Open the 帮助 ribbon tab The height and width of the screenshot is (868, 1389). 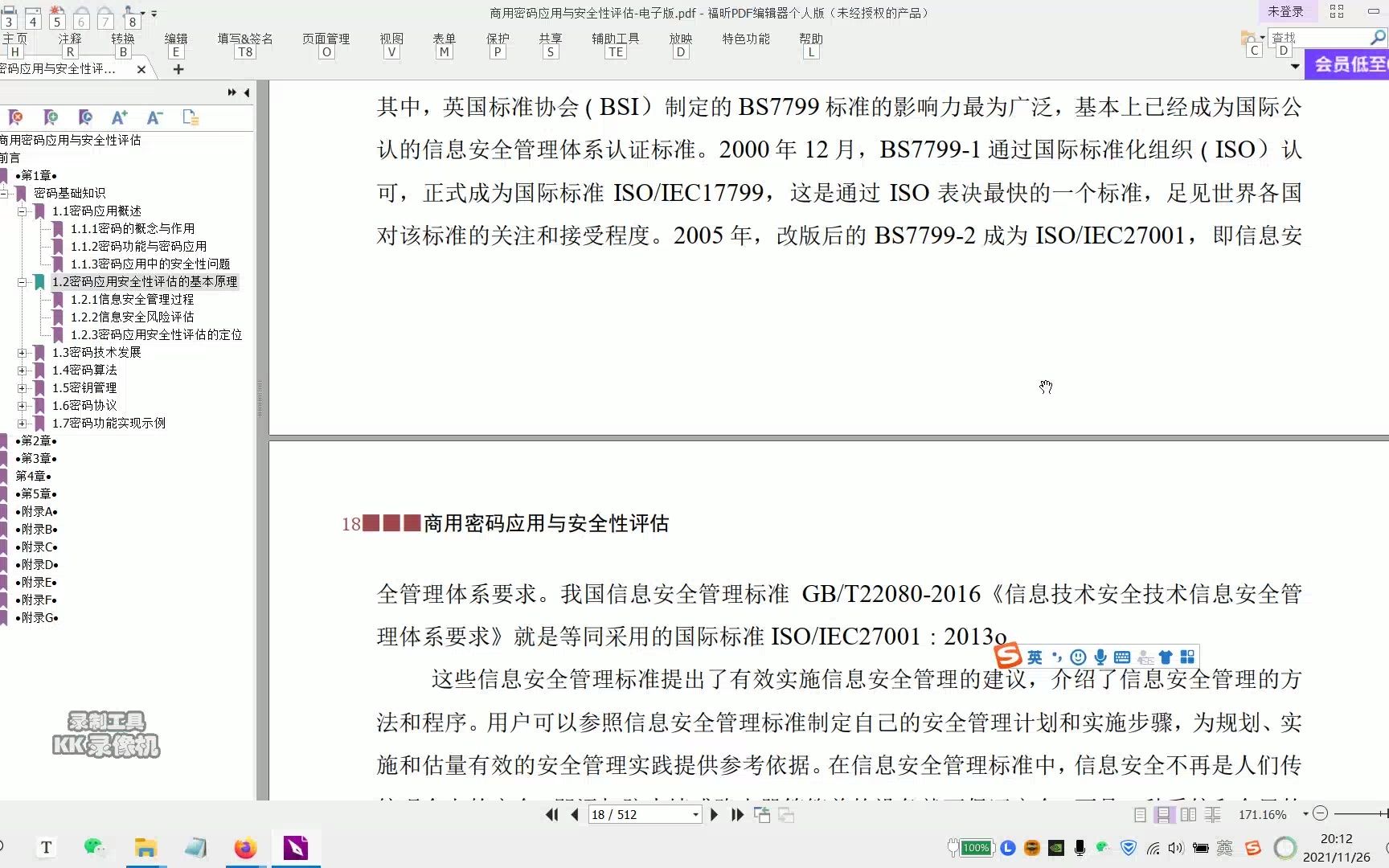tap(811, 39)
